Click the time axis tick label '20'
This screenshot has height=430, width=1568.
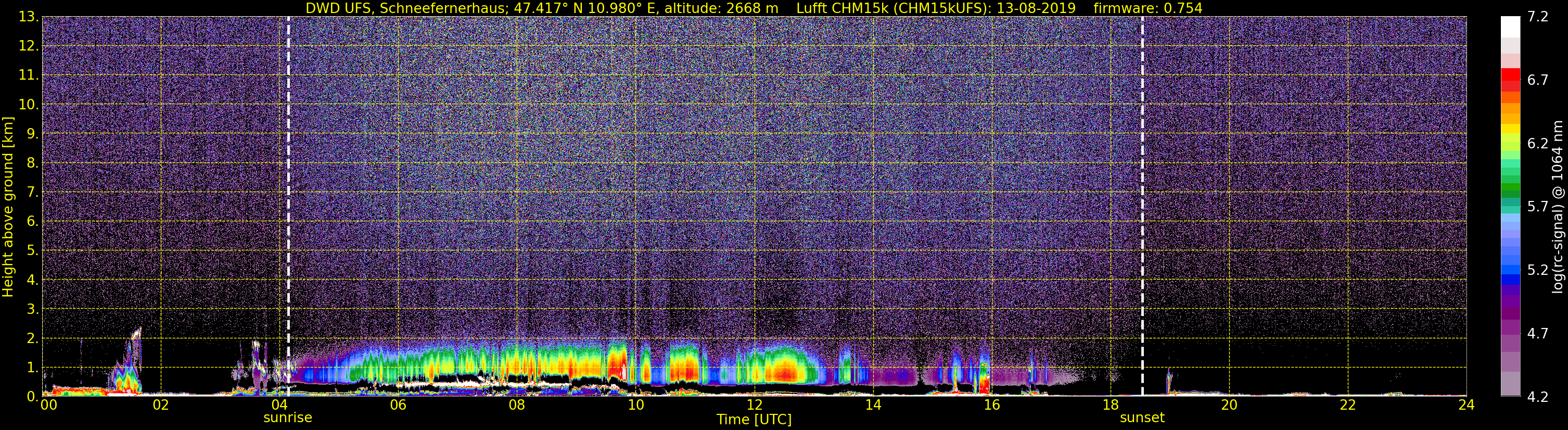[1229, 405]
